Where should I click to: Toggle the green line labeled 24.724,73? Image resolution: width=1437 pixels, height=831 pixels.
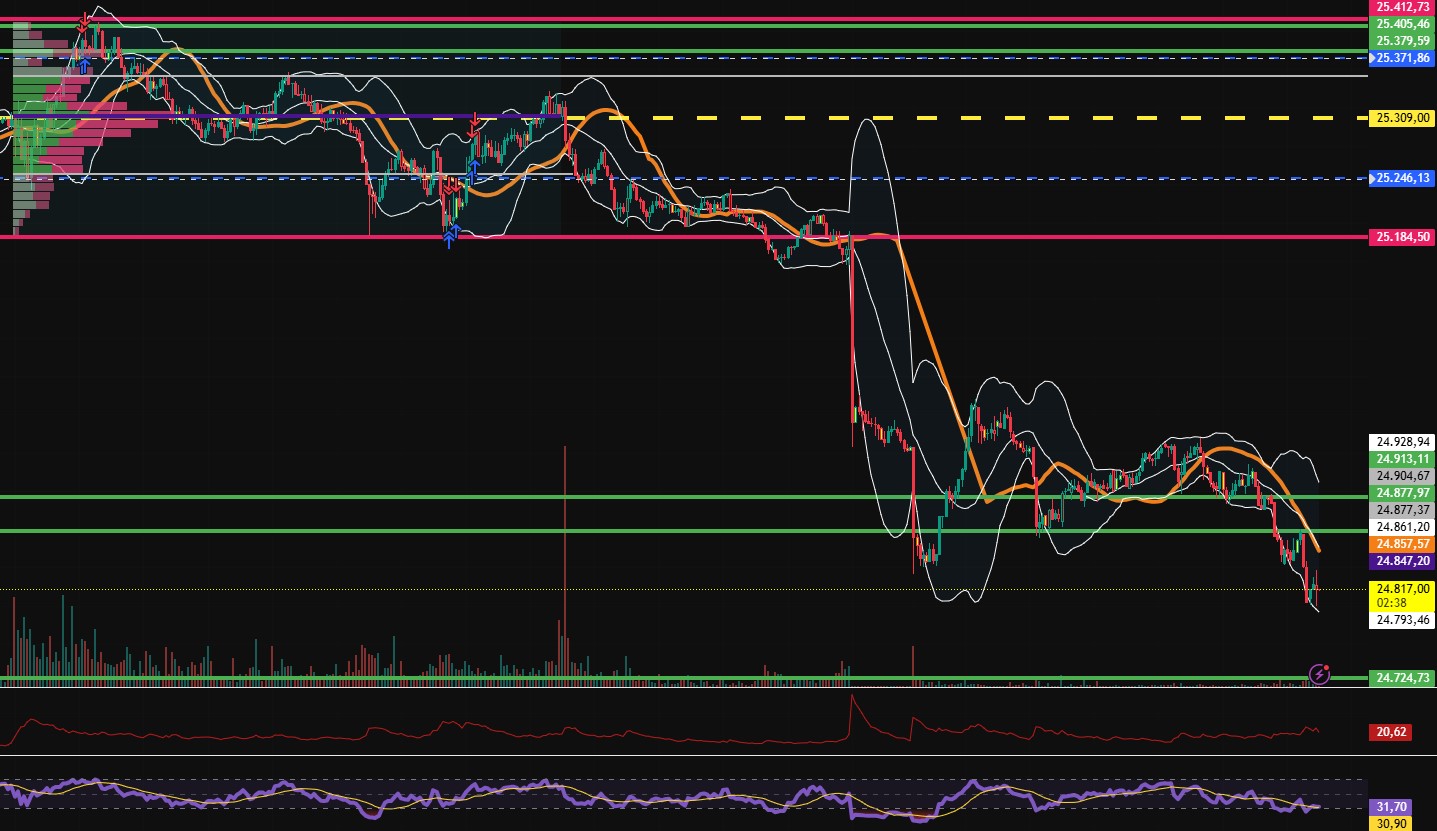point(1402,677)
